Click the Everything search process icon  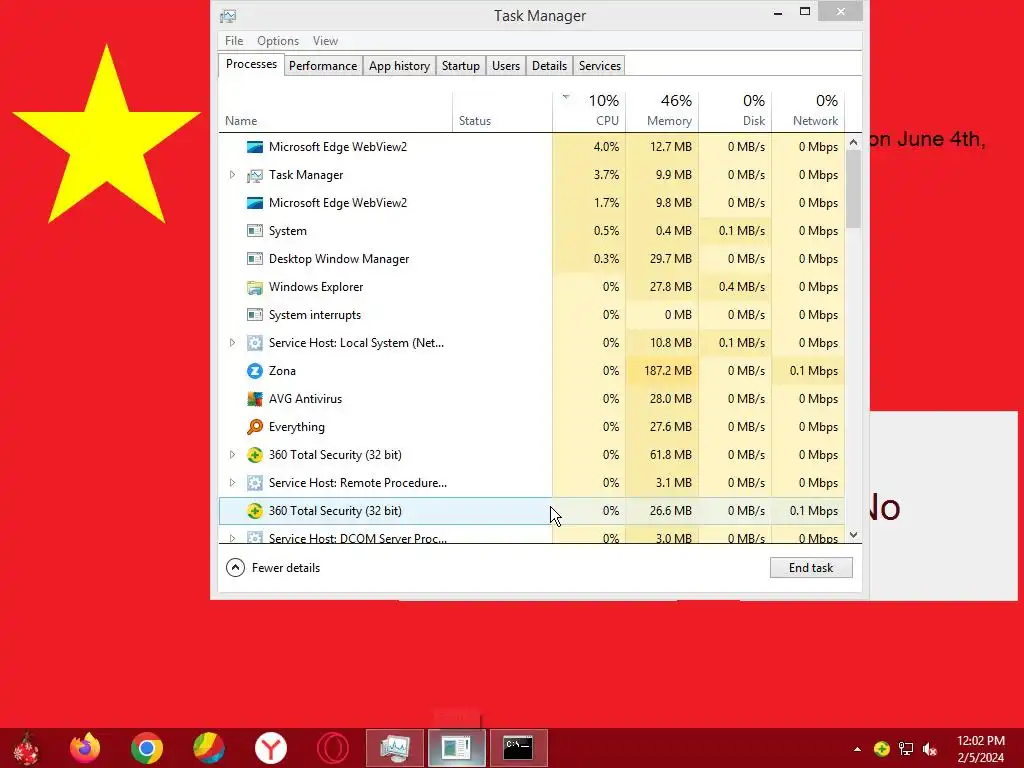click(255, 427)
